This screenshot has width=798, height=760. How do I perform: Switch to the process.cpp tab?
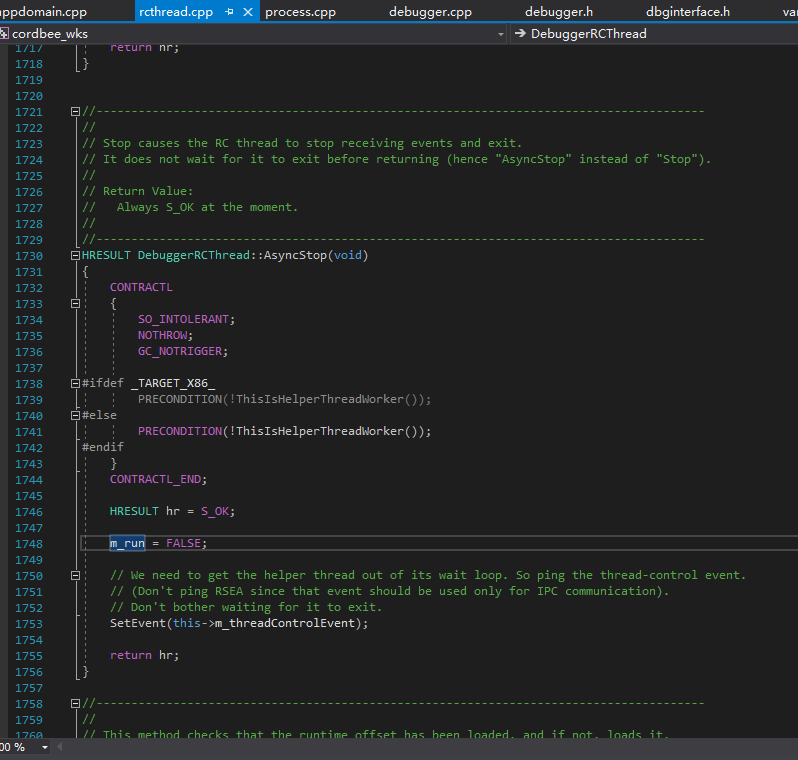tap(300, 12)
